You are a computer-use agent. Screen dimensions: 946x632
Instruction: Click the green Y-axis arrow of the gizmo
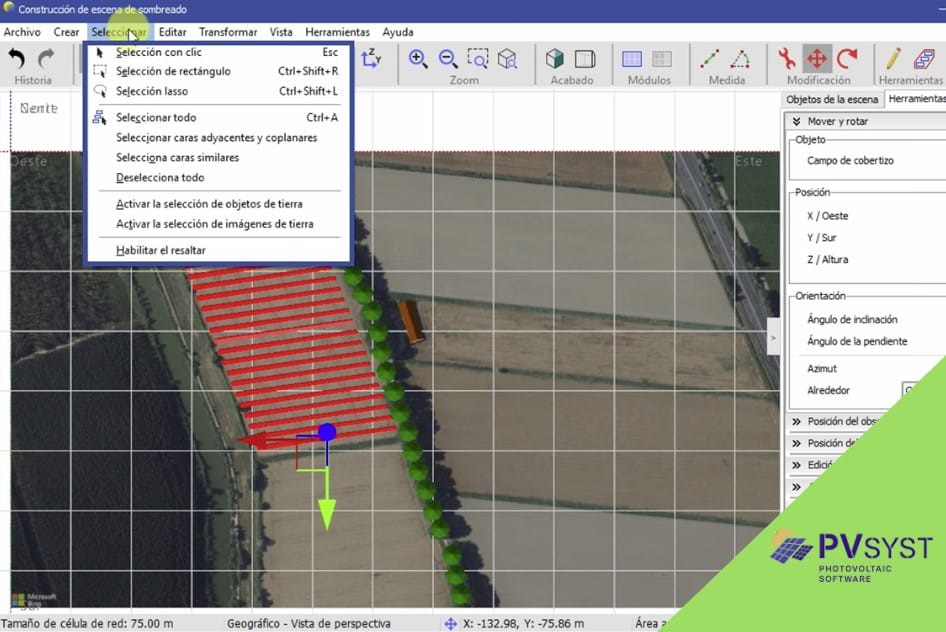click(327, 513)
